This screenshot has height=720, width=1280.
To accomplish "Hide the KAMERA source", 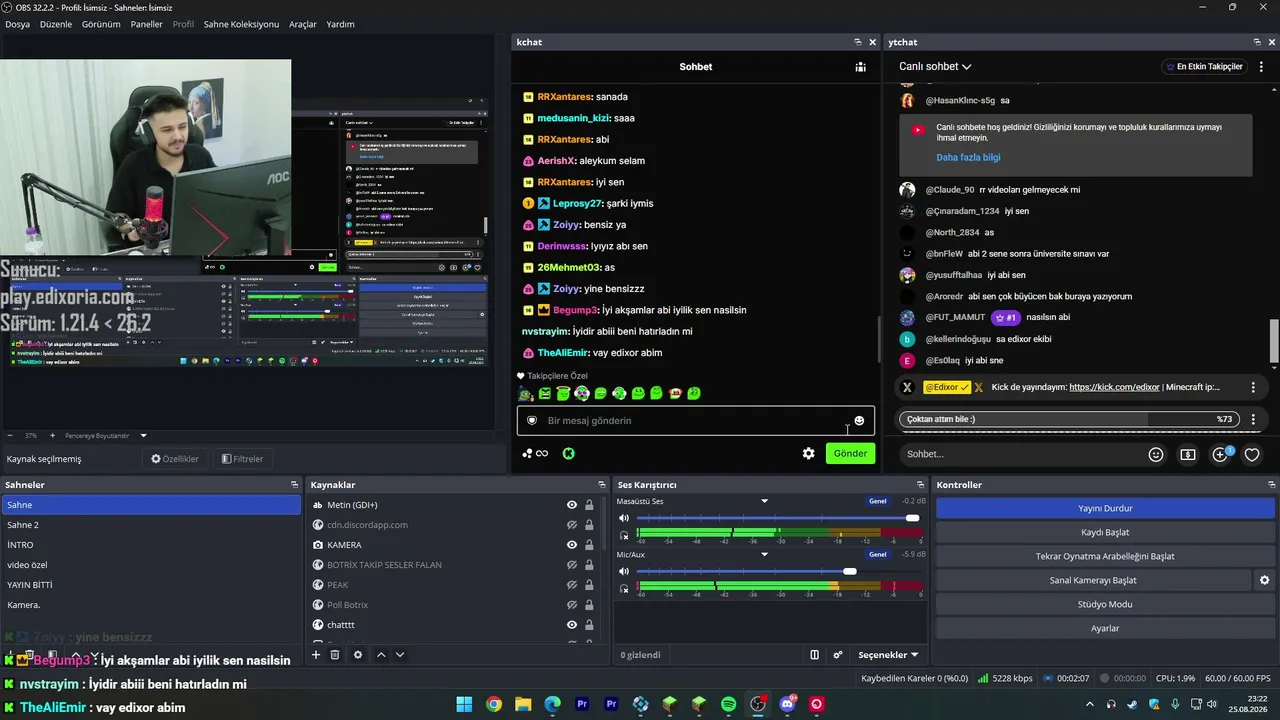I will tap(572, 545).
